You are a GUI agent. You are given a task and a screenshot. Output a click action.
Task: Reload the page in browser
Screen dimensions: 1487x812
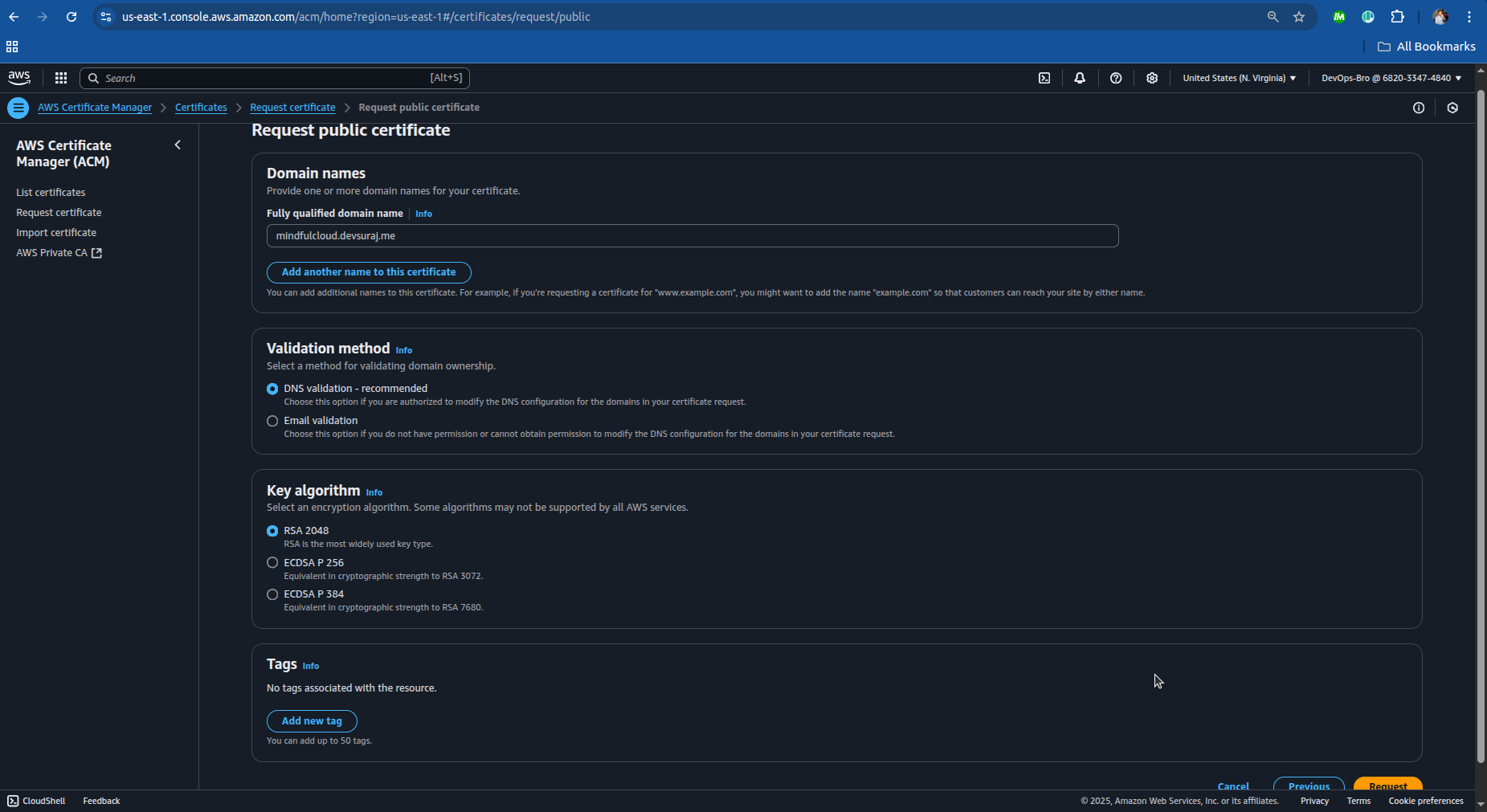click(x=71, y=17)
